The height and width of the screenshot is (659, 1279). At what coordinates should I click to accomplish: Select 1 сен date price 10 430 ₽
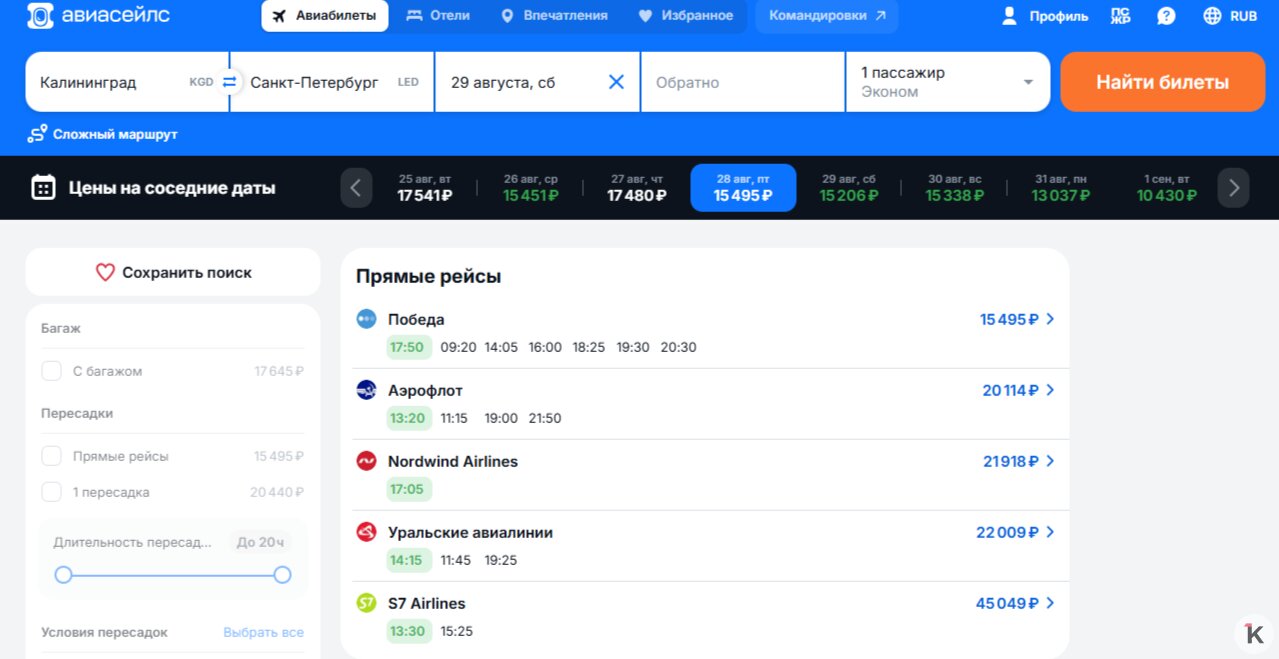(1167, 188)
